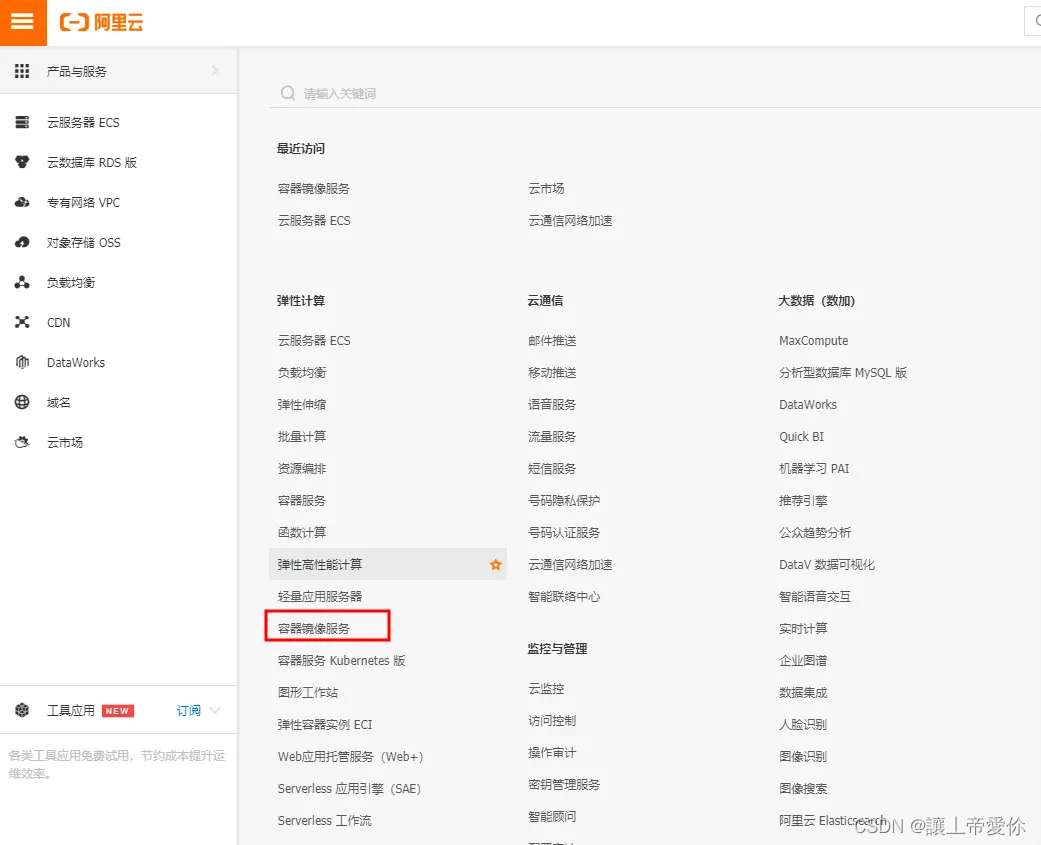Image resolution: width=1041 pixels, height=845 pixels.
Task: Open 云服务器 ECS under 最近访问
Action: [314, 220]
